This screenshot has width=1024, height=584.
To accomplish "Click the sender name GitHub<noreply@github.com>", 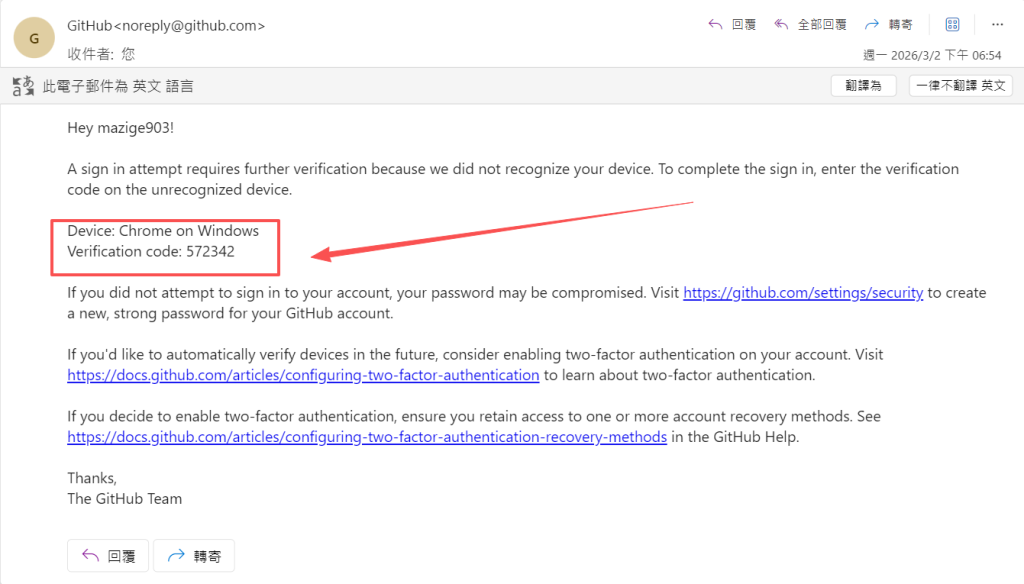I will click(x=166, y=26).
